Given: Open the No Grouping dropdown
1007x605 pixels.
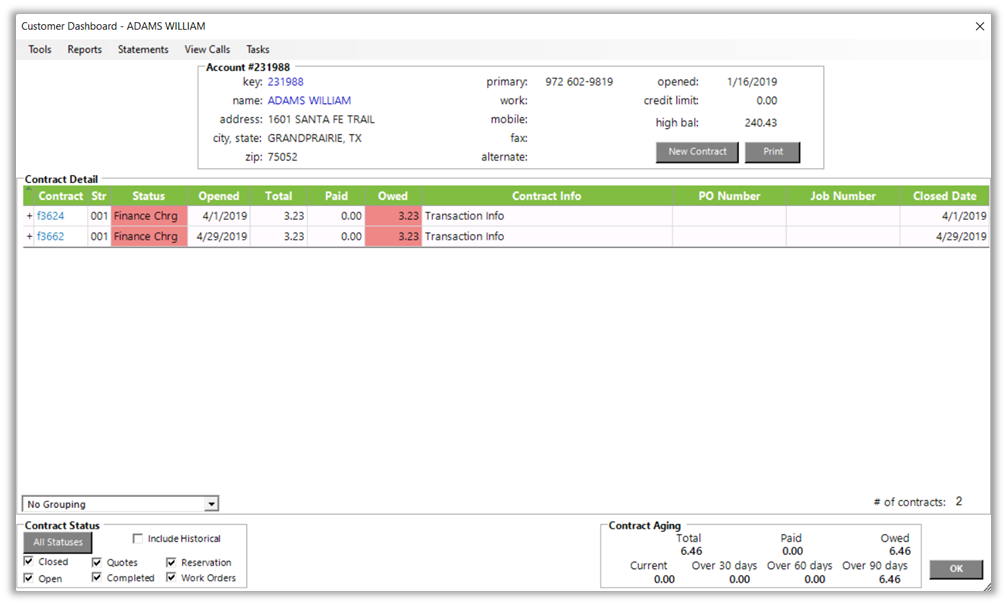Looking at the screenshot, I should click(210, 504).
